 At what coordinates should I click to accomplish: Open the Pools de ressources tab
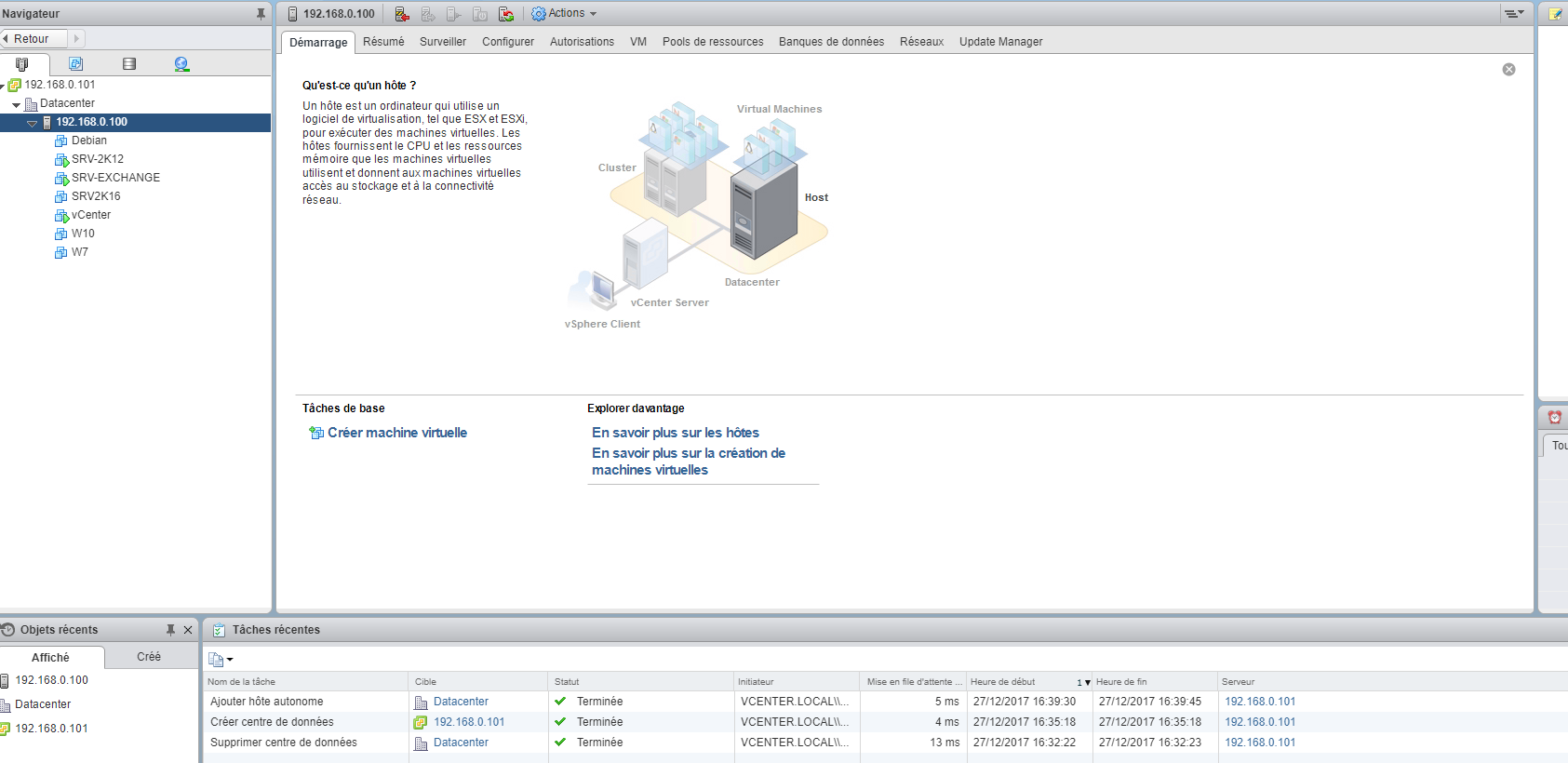713,42
